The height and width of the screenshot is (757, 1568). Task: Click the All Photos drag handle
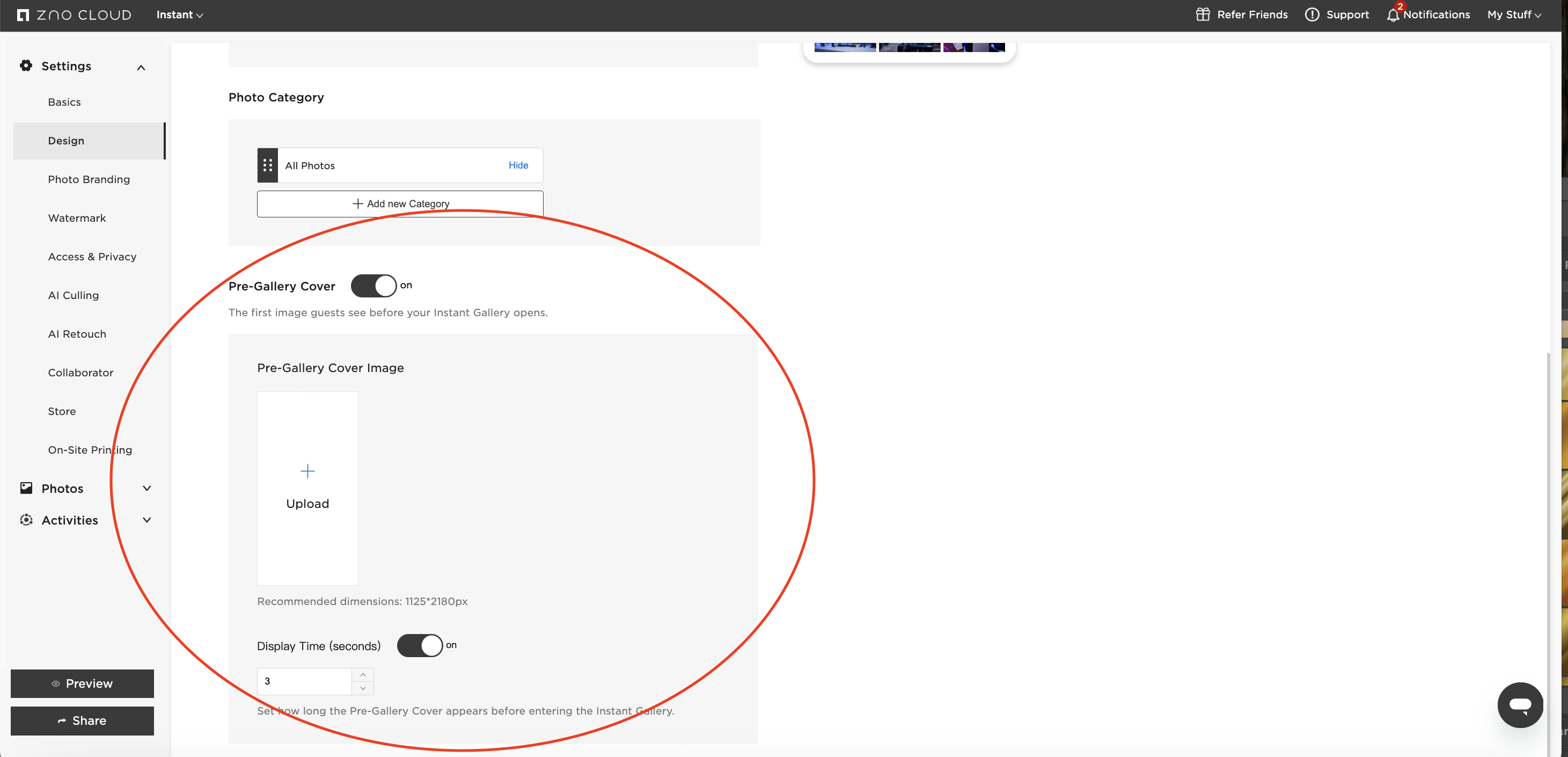coord(267,165)
